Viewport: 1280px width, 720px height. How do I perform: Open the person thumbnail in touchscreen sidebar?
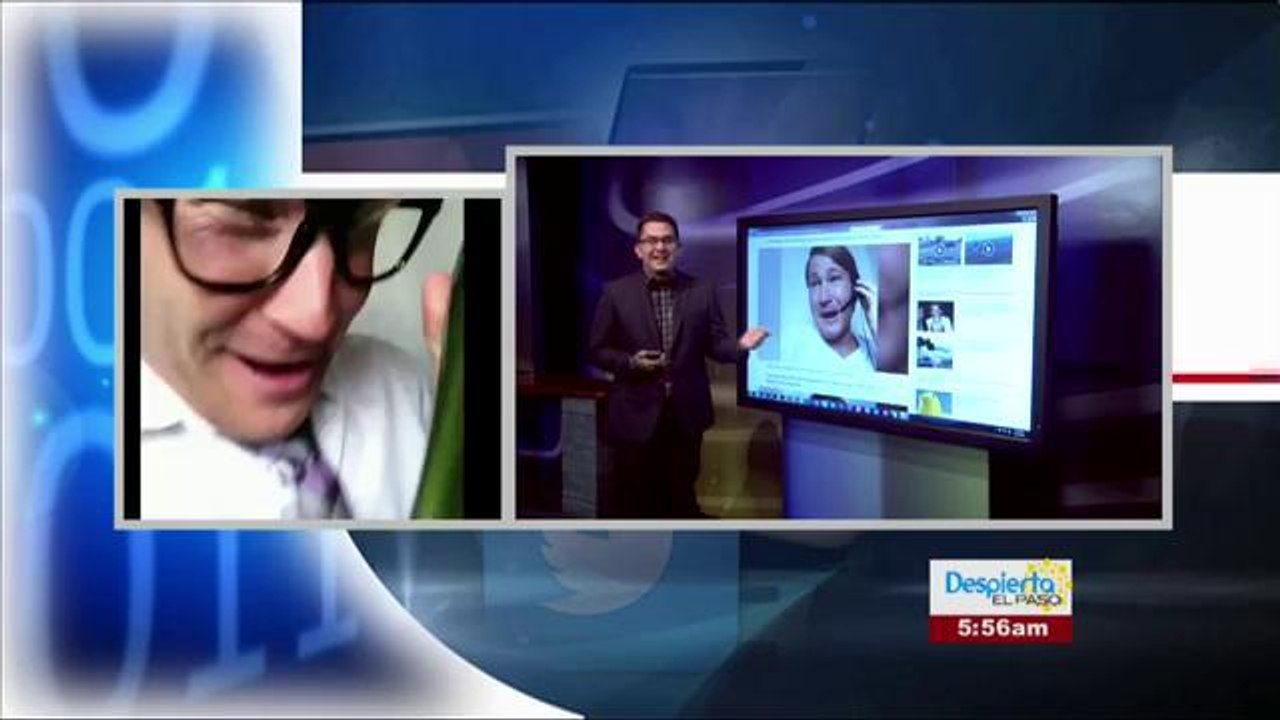[x=935, y=316]
